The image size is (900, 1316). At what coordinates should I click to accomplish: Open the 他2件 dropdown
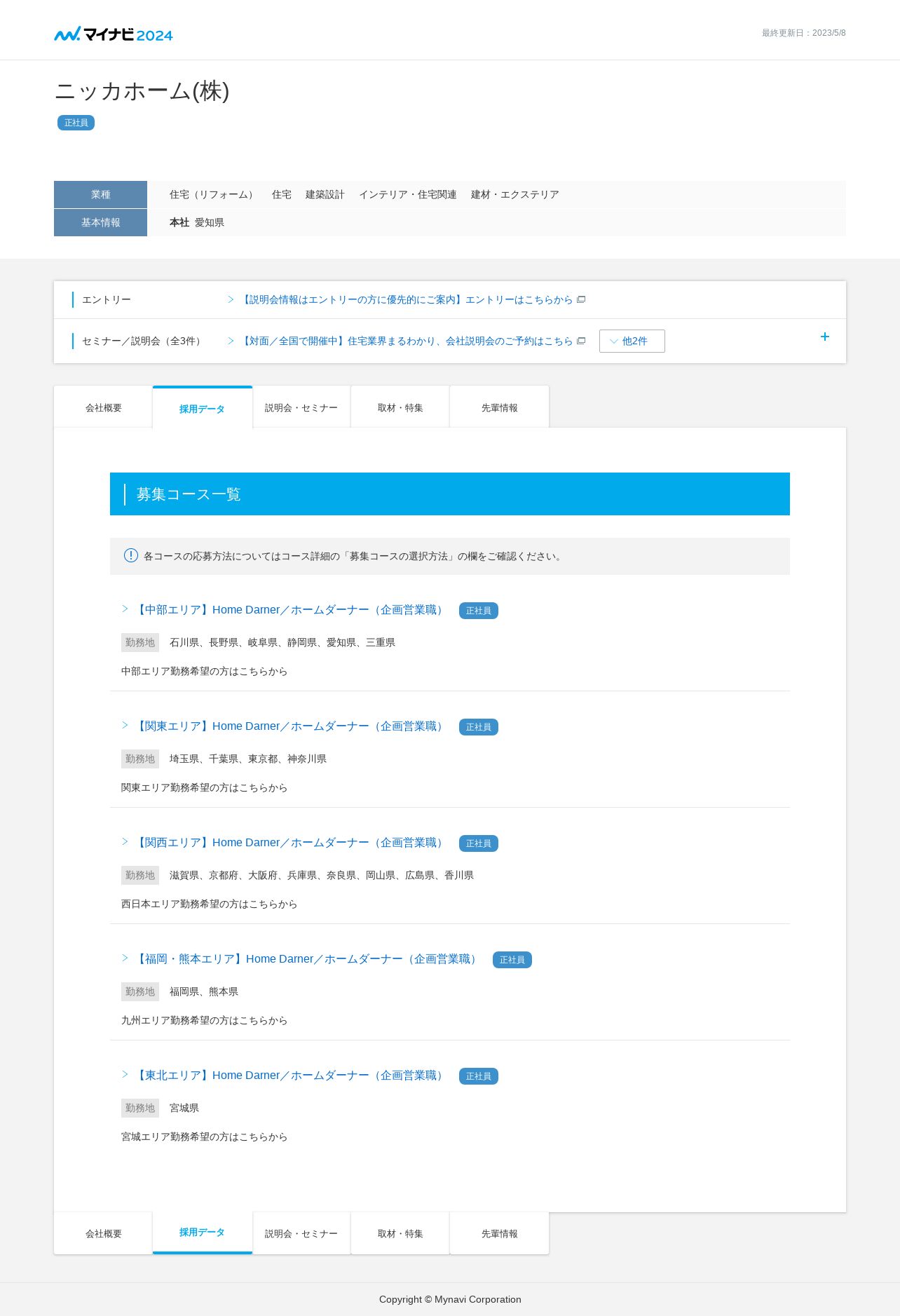pyautogui.click(x=632, y=341)
